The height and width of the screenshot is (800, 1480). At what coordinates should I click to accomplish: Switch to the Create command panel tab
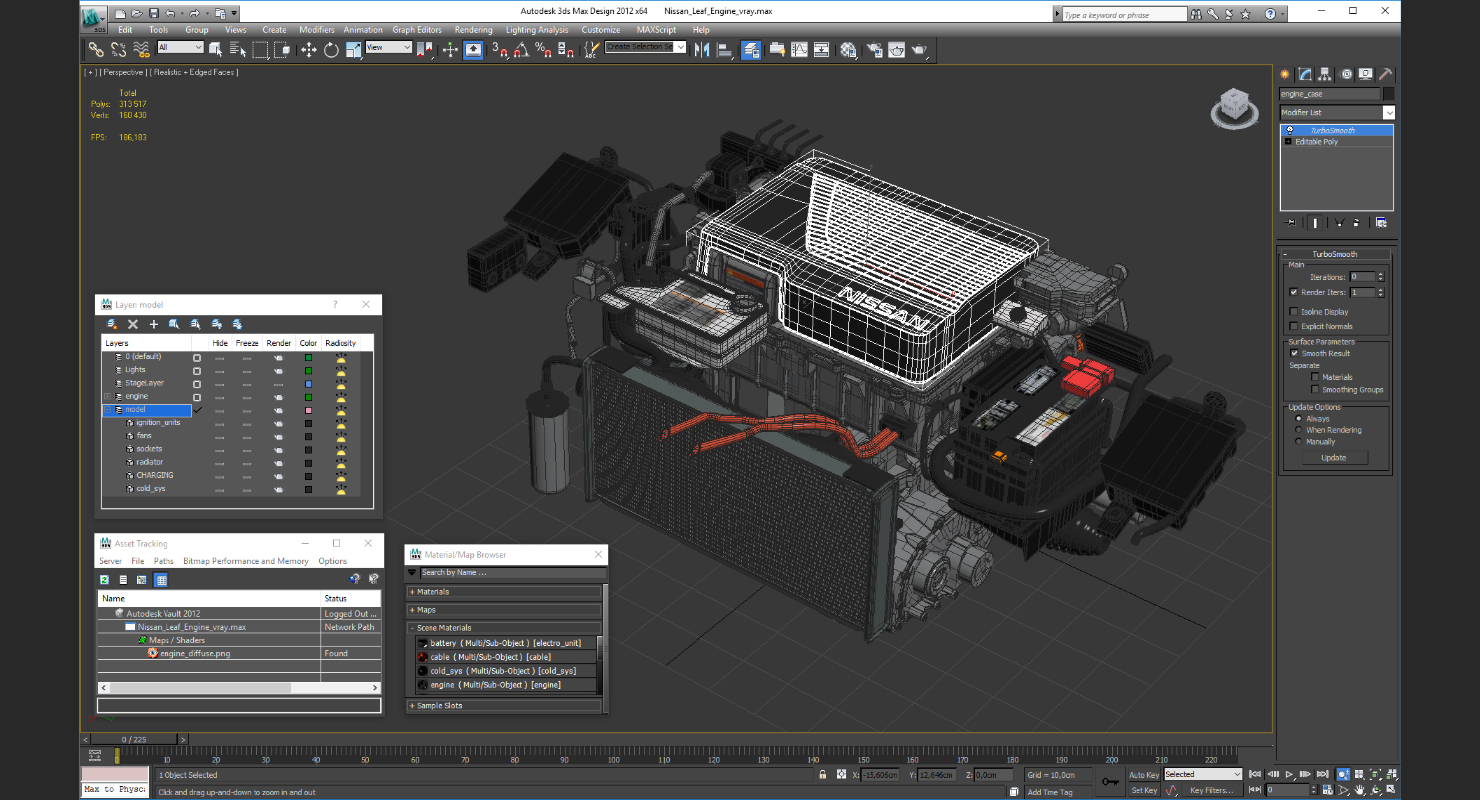[1285, 74]
